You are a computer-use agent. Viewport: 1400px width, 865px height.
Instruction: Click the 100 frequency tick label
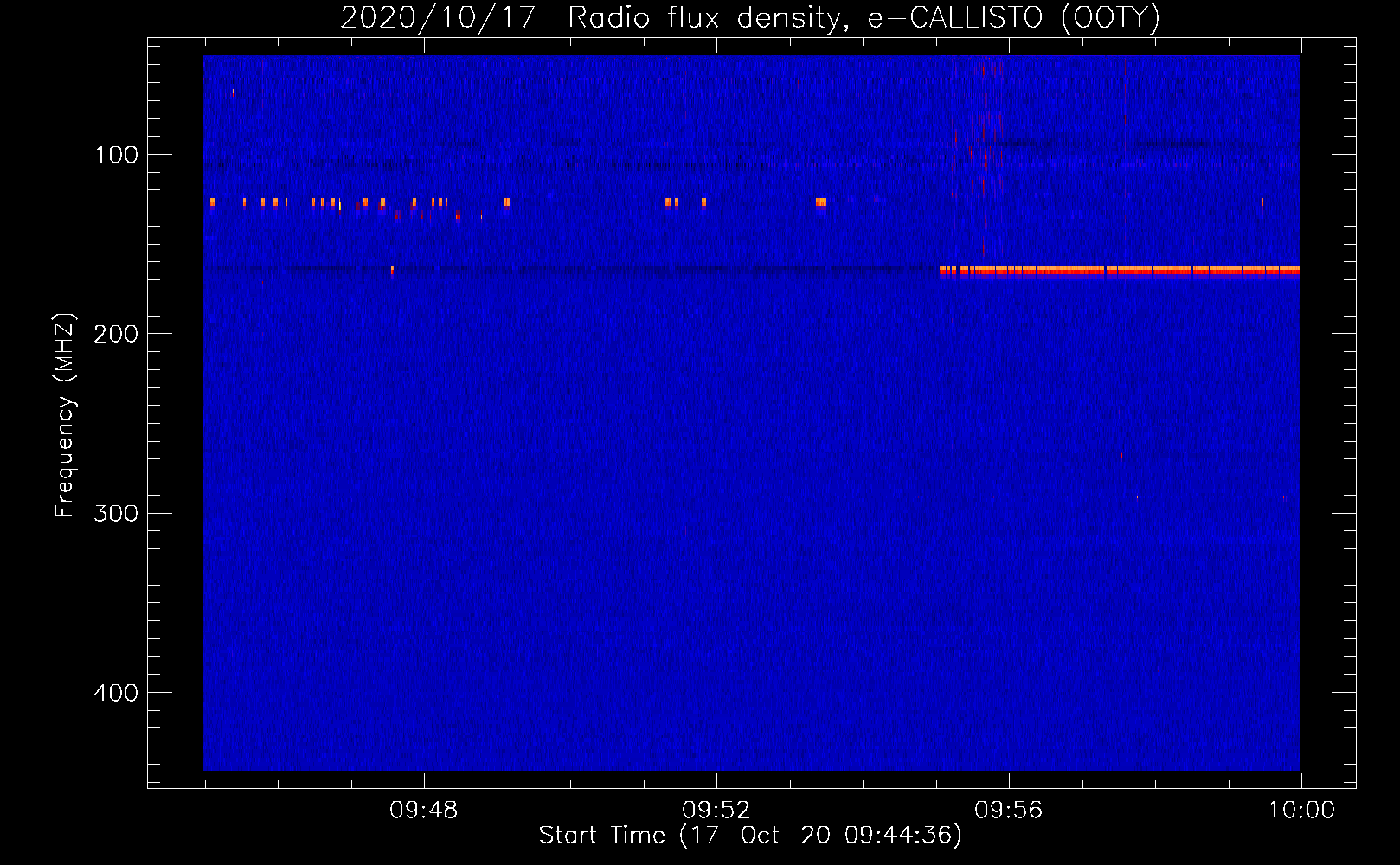pyautogui.click(x=117, y=155)
